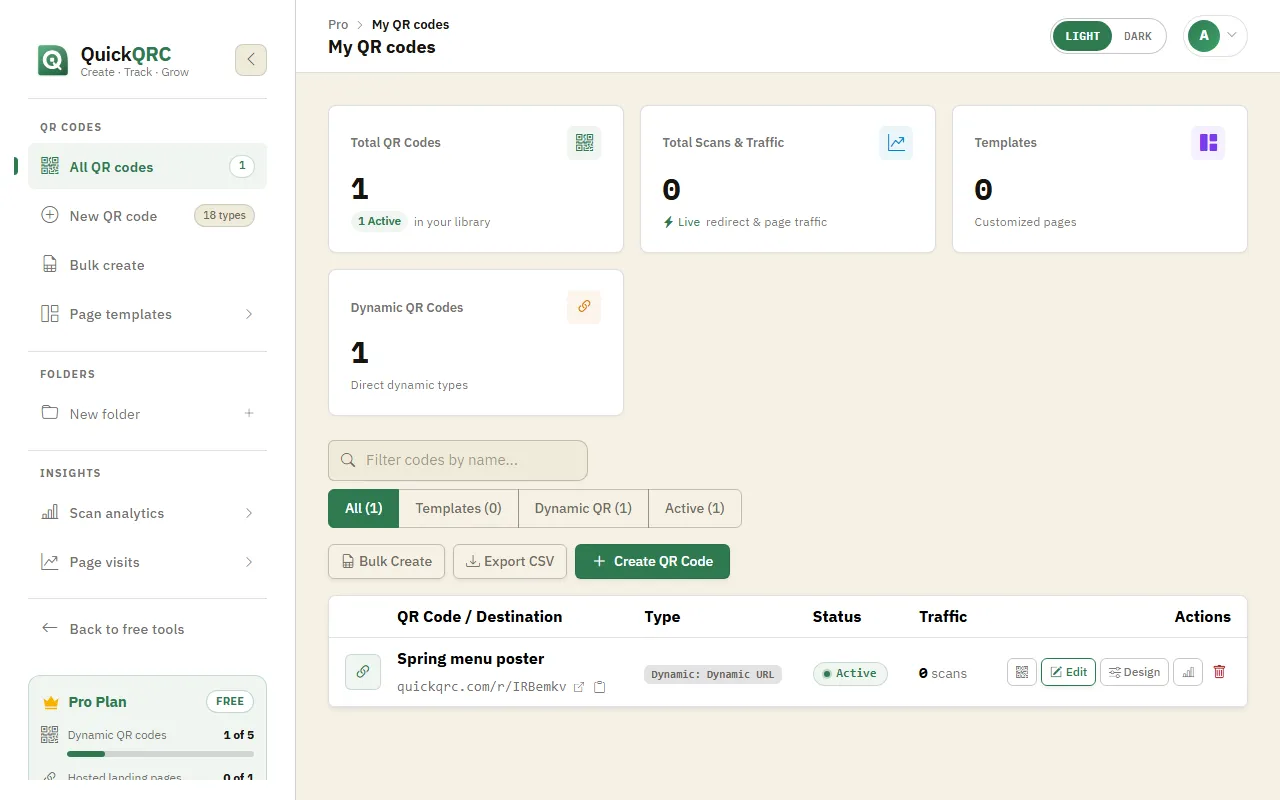This screenshot has width=1280, height=800.
Task: Click the Dynamic QR Codes link icon
Action: click(x=584, y=307)
